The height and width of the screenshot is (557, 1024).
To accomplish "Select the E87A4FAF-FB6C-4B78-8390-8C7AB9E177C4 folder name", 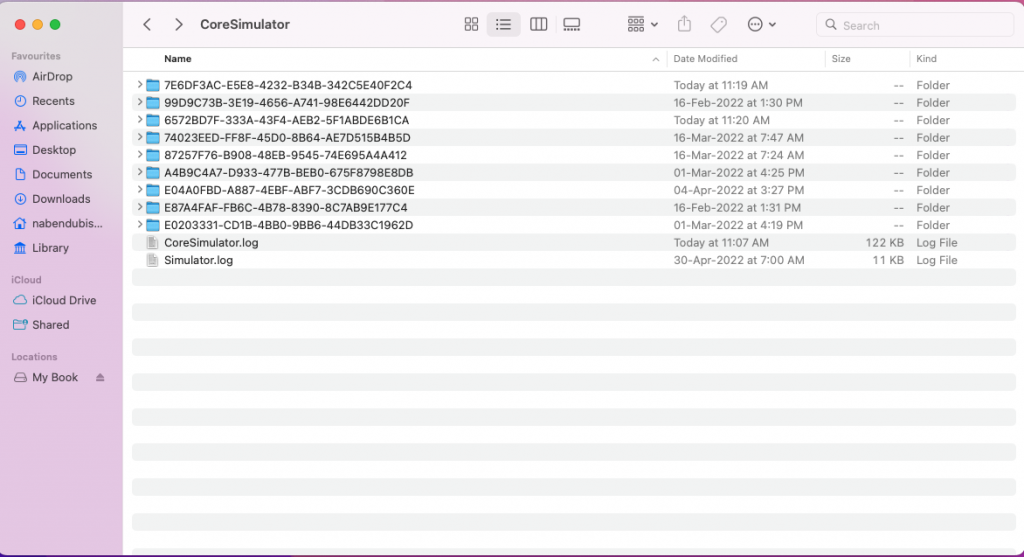I will (x=285, y=208).
